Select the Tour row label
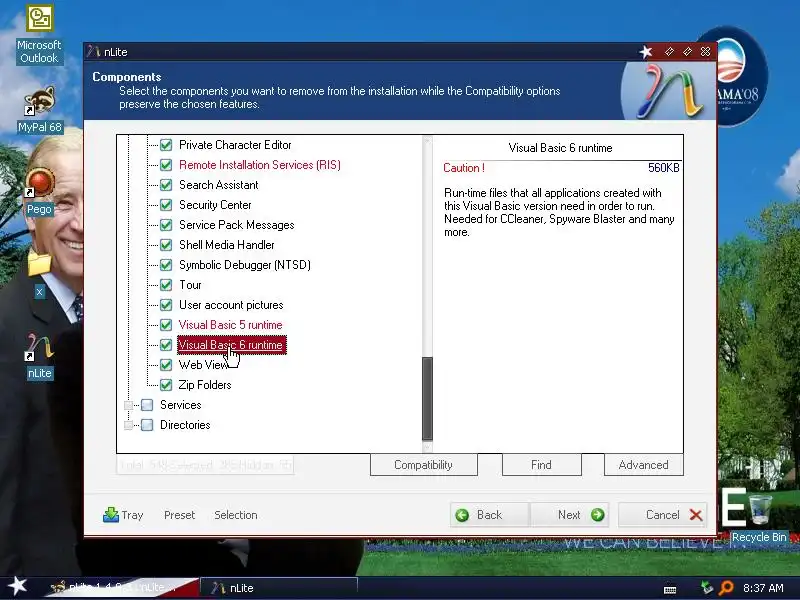Viewport: 800px width, 600px height. (x=190, y=285)
